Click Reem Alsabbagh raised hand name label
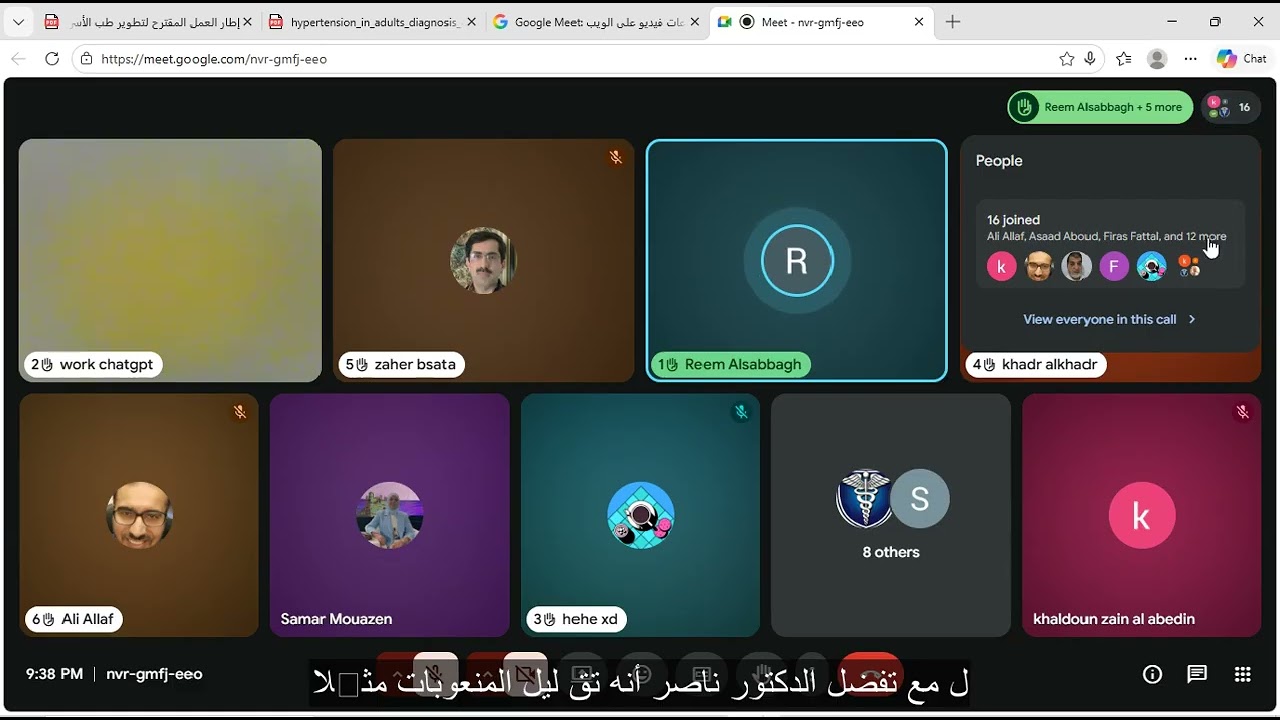1280x720 pixels. click(731, 365)
